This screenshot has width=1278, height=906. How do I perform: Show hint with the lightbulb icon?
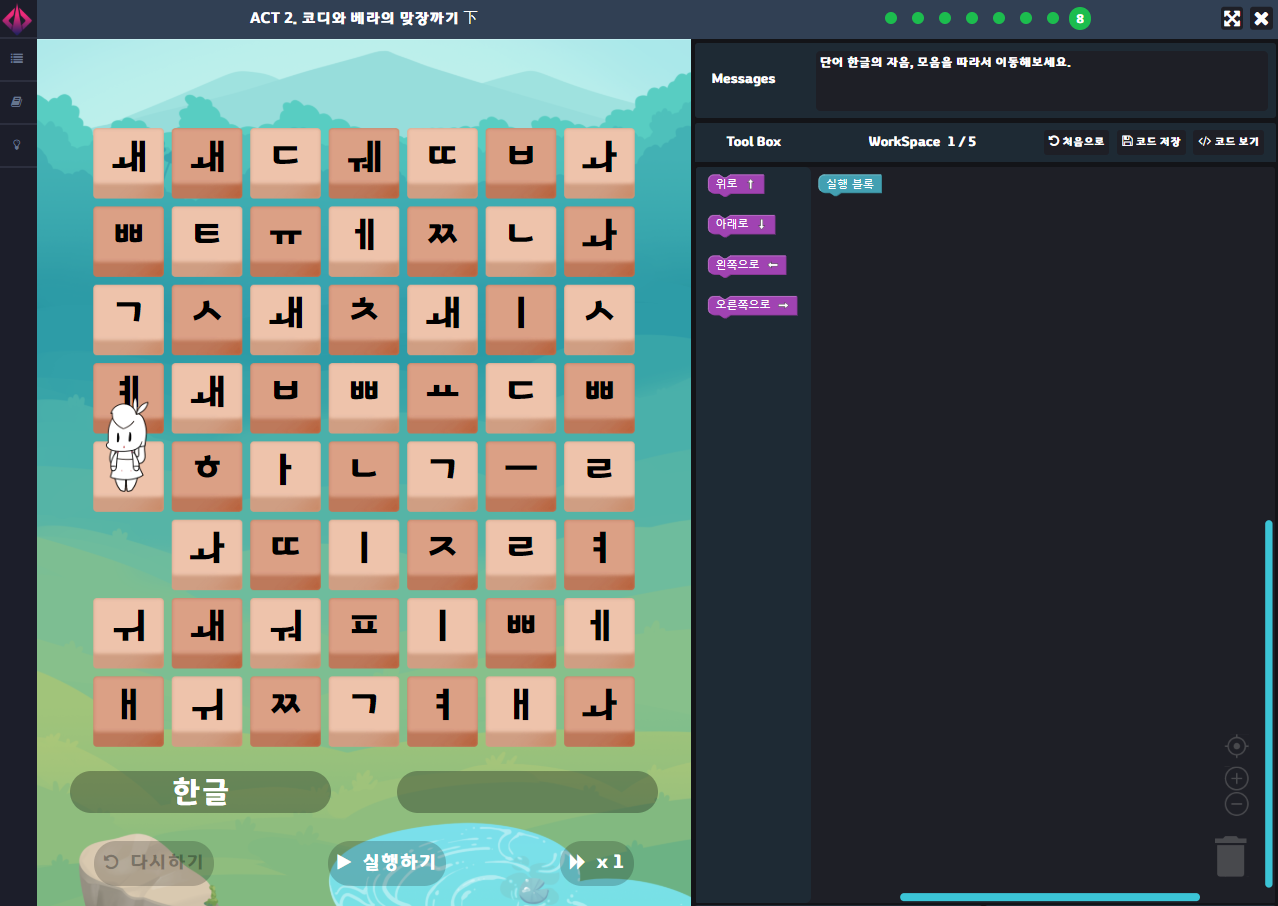coord(17,145)
